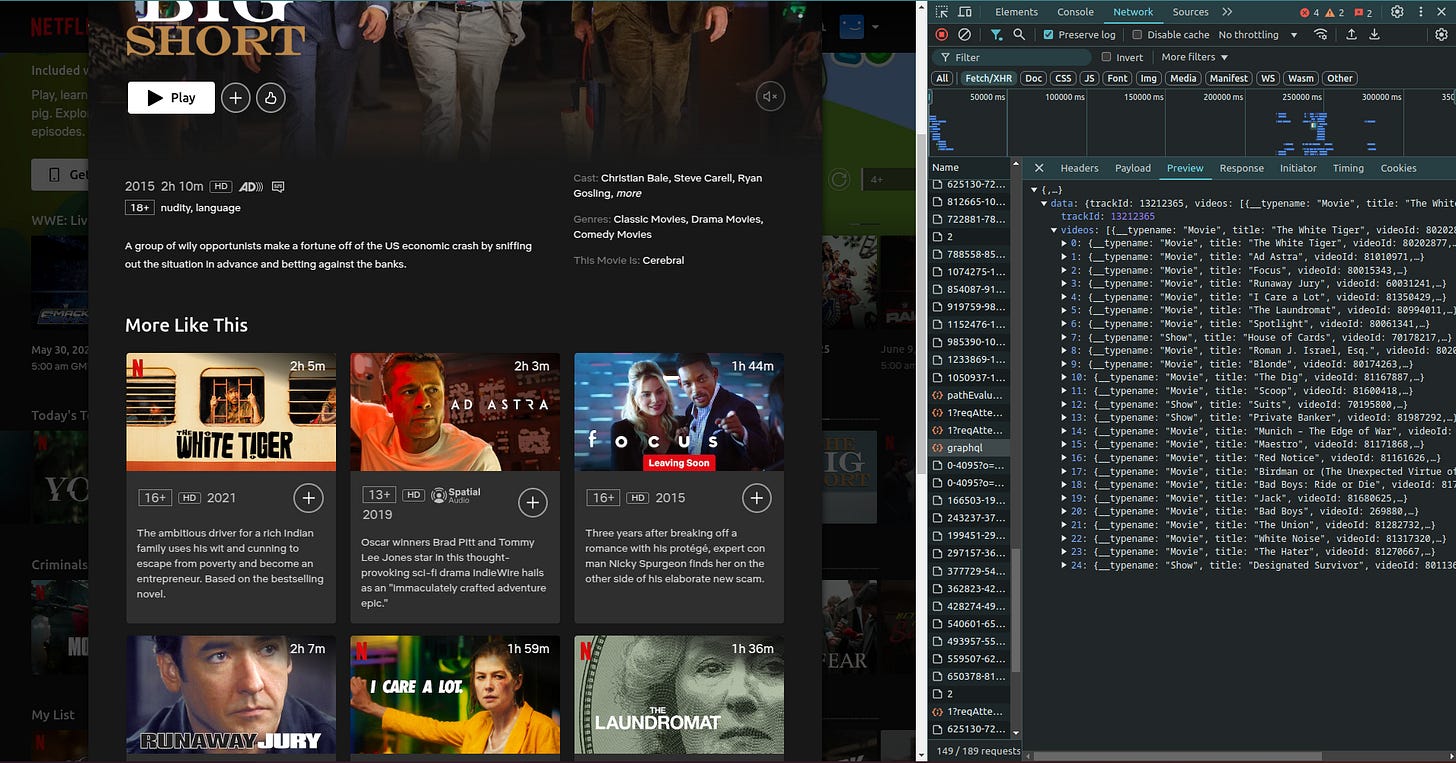
Task: Add The White Tiger to My List
Action: click(308, 497)
